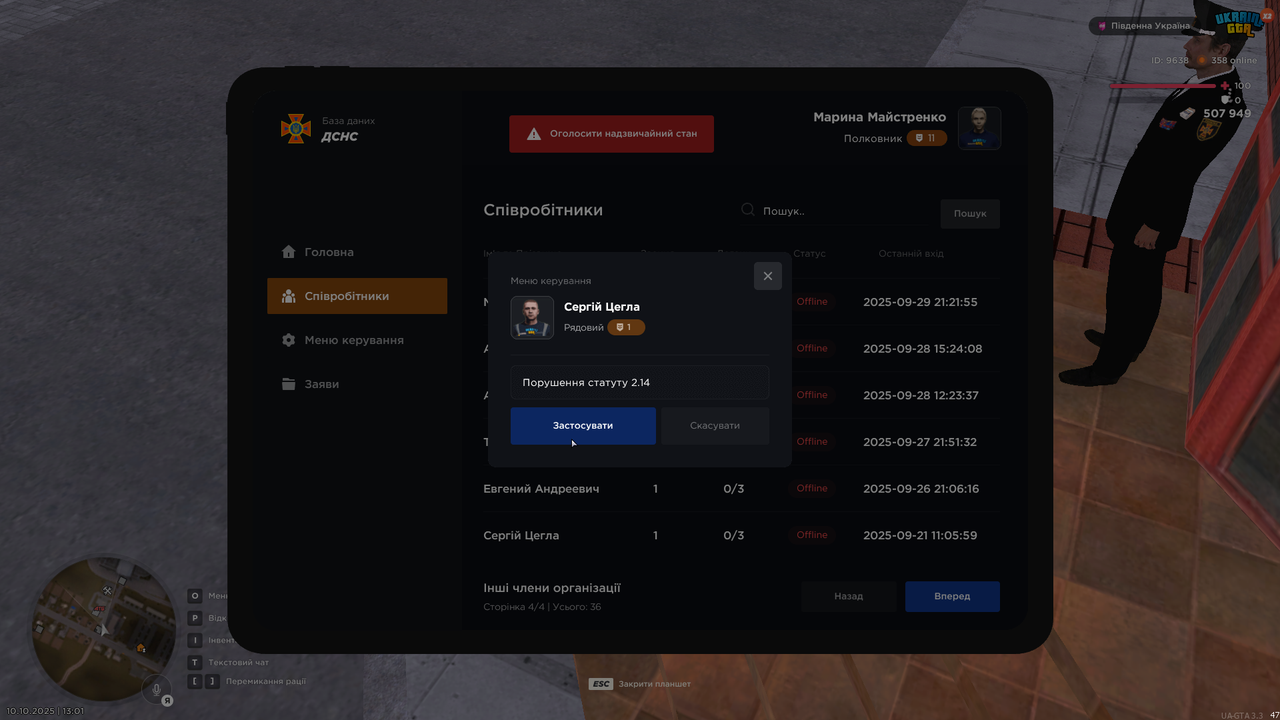Click the red health bar
1280x720 pixels.
(1163, 86)
